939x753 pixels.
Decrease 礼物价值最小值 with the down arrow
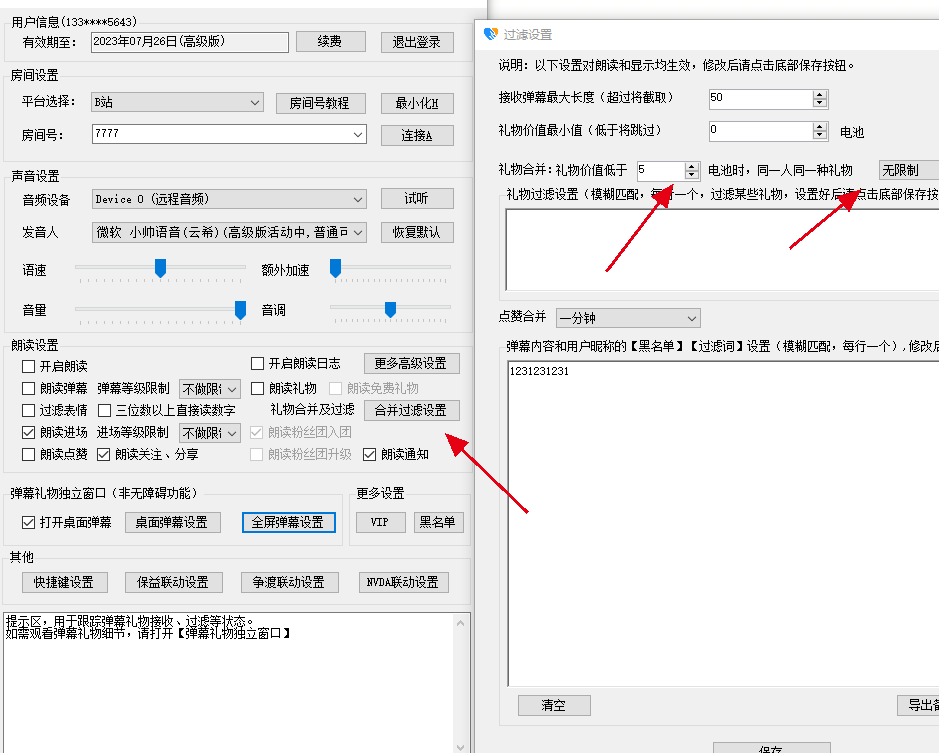(x=820, y=135)
